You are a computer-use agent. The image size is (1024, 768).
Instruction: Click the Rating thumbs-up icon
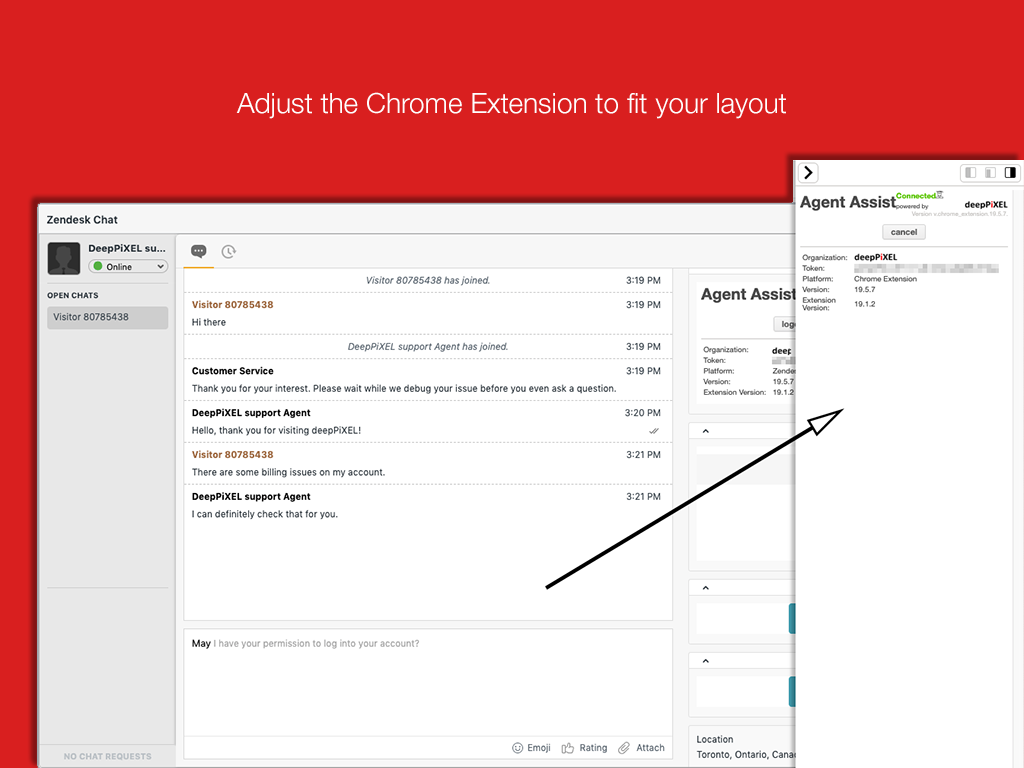point(568,747)
